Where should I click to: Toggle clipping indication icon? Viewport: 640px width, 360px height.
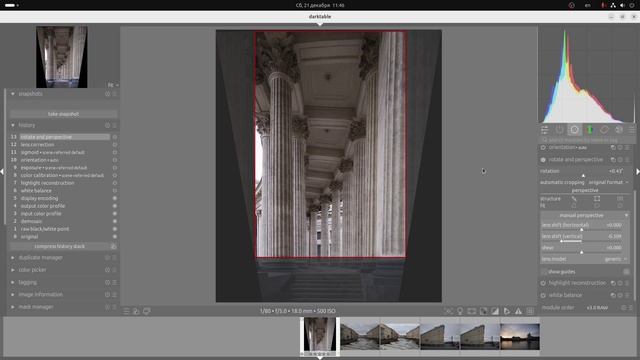click(495, 311)
